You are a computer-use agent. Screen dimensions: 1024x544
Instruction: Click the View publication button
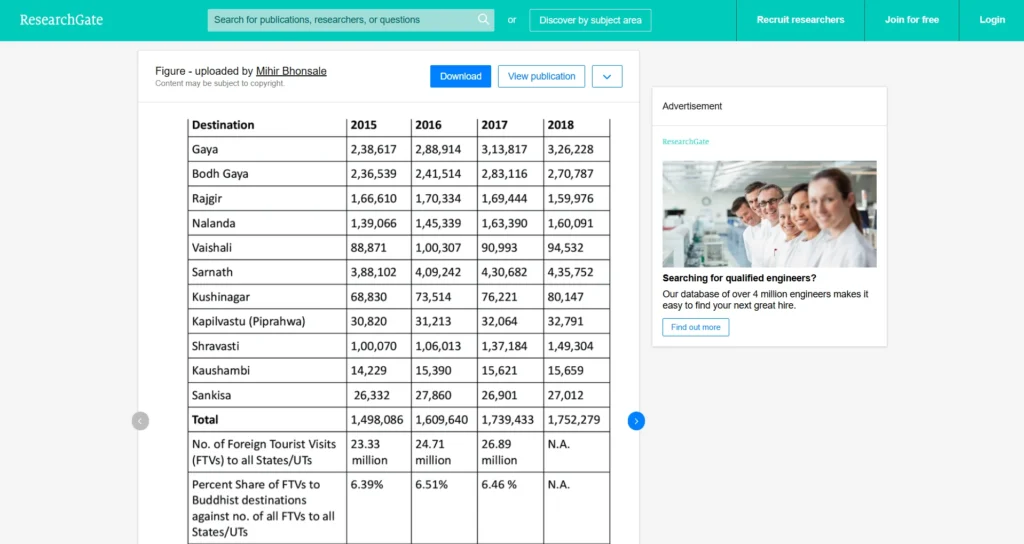point(541,77)
